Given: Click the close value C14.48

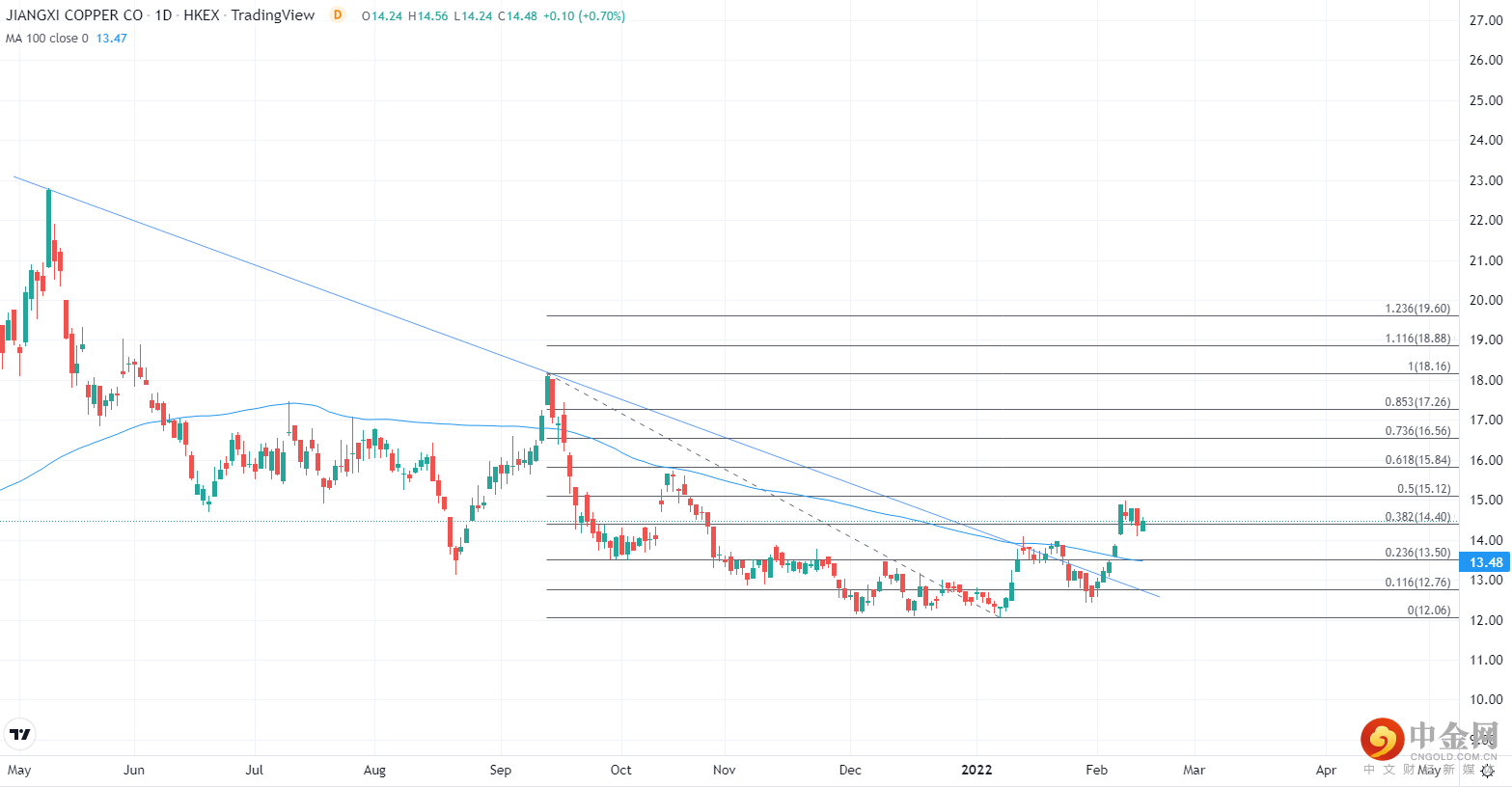Looking at the screenshot, I should pos(517,16).
